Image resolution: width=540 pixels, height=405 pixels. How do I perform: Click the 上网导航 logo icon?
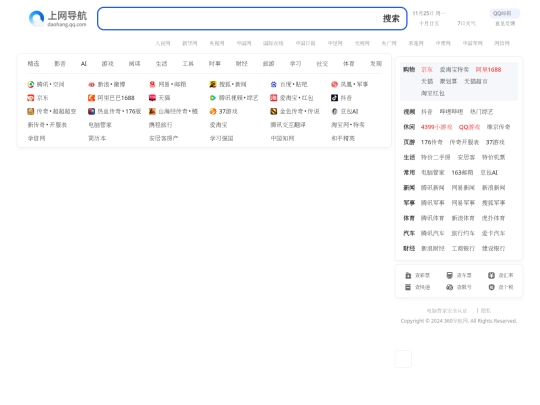point(37,18)
